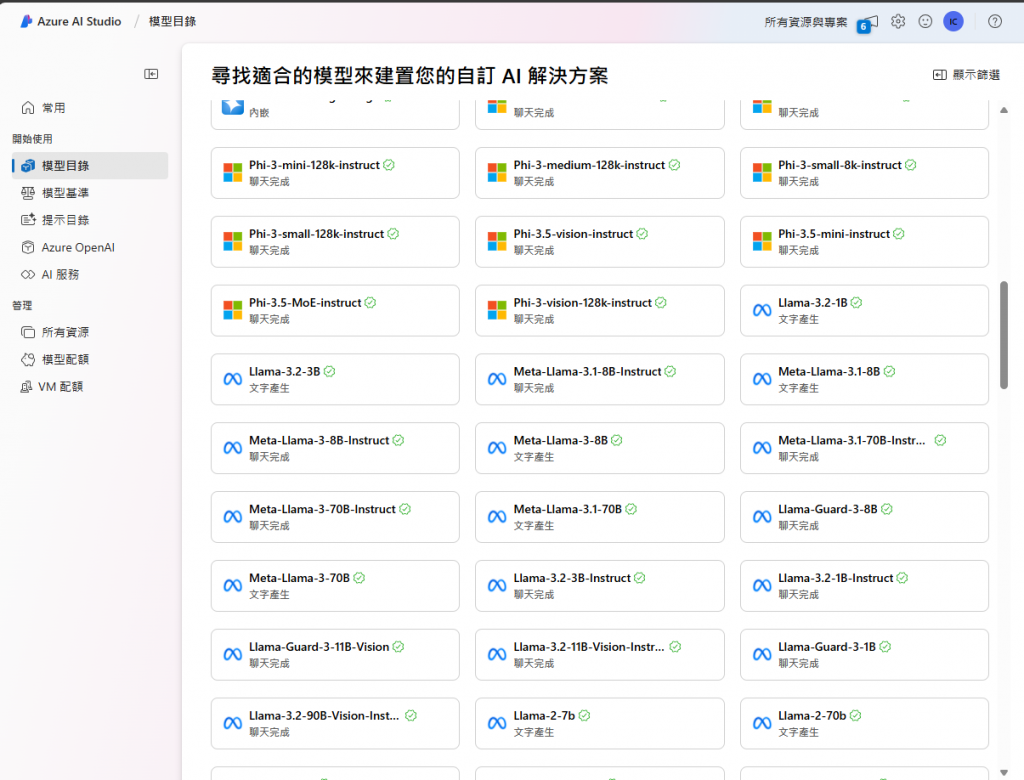Click the VM 配額 sidebar icon
Viewport: 1024px width, 780px height.
point(26,387)
